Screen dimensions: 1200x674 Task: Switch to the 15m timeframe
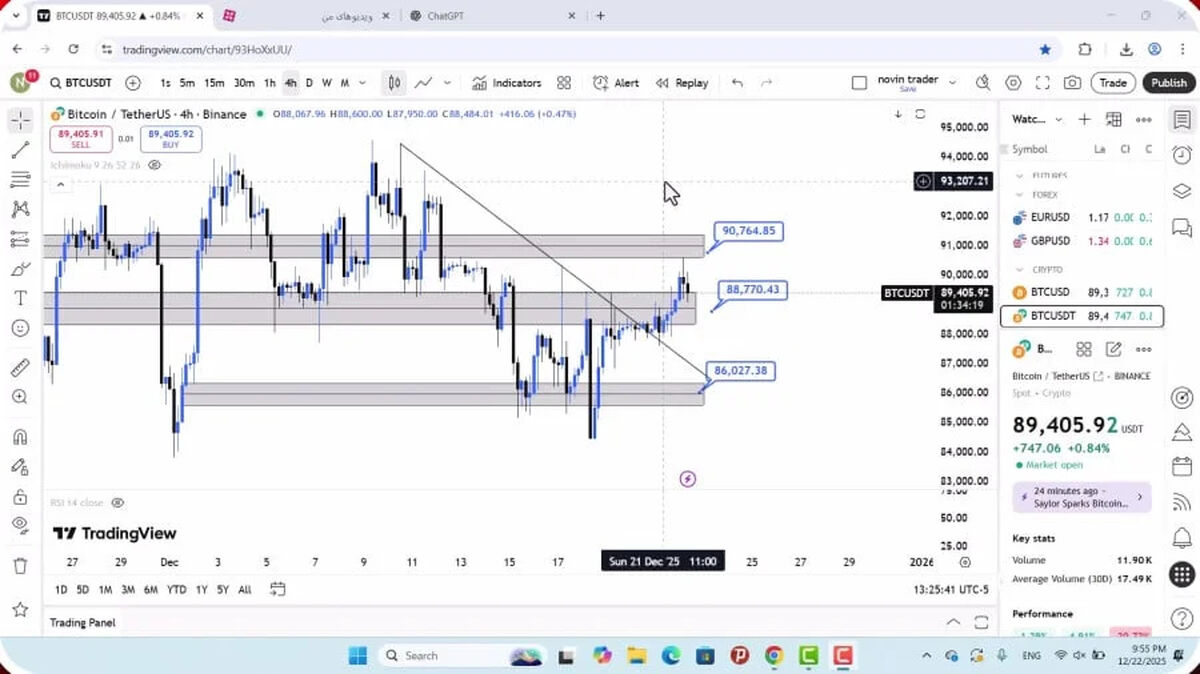(x=214, y=83)
